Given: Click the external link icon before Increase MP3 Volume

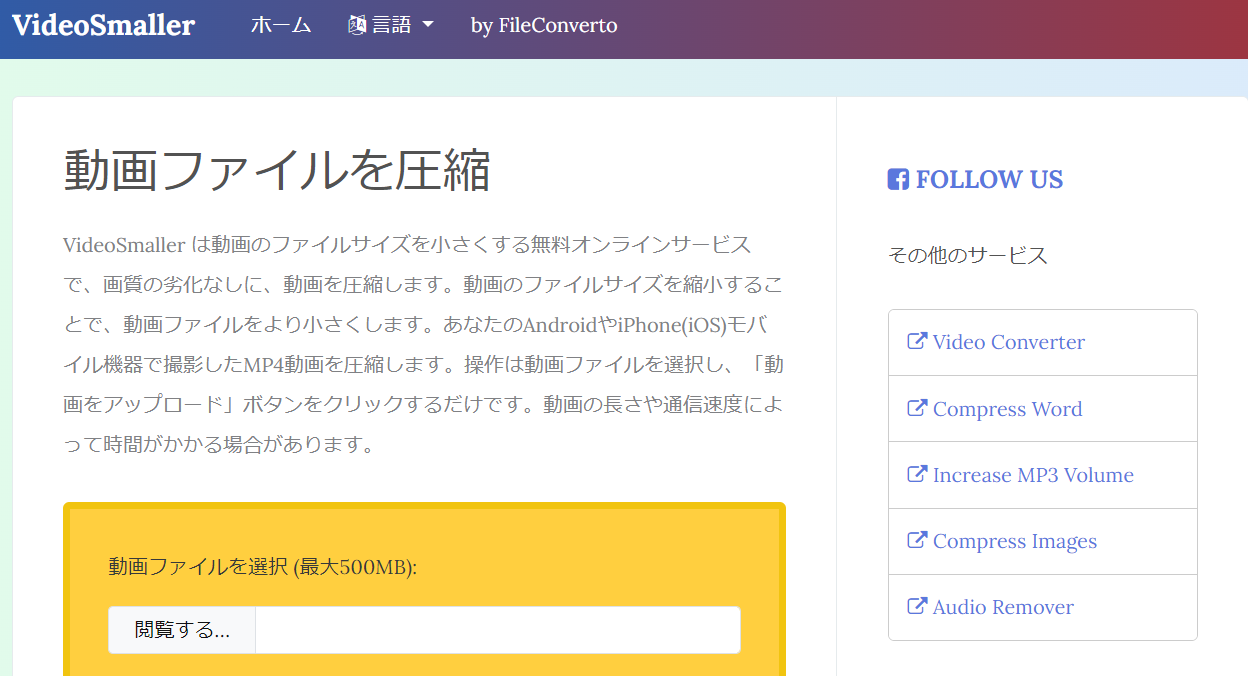Looking at the screenshot, I should pos(917,474).
